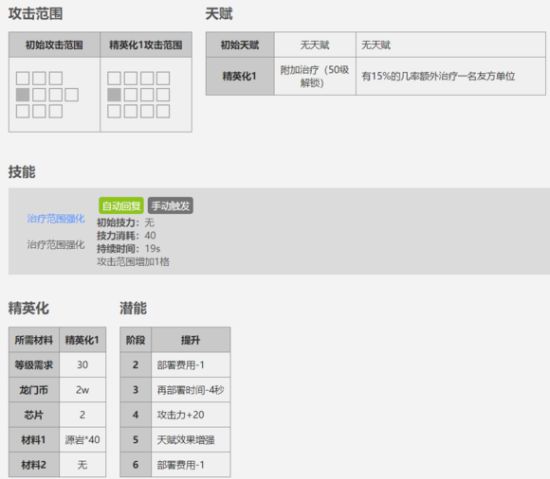Select the 所需材料 header cell
This screenshot has width=550, height=479.
point(34,340)
